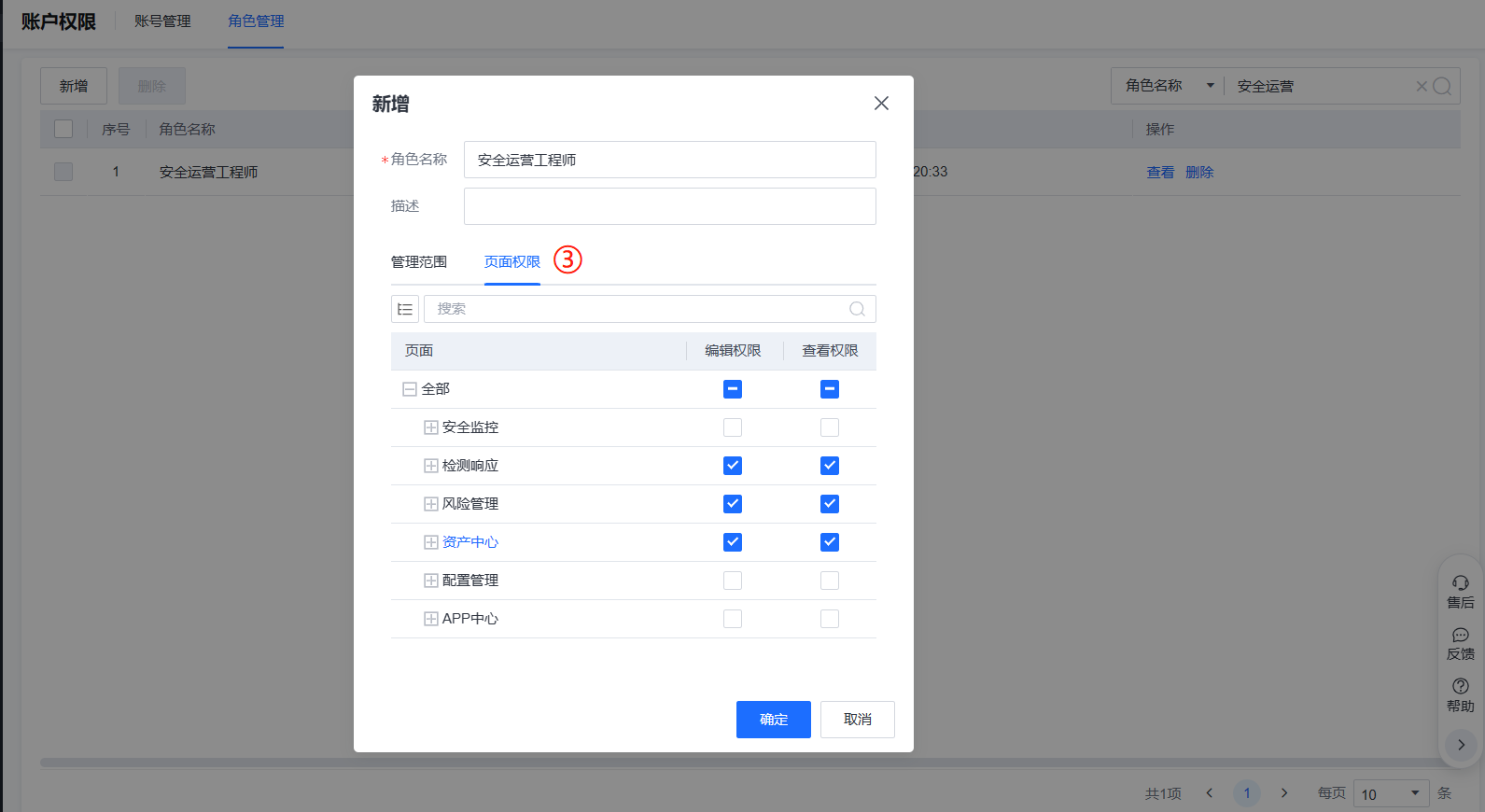This screenshot has width=1485, height=812.
Task: Switch to the 管理范围 tab
Action: point(419,262)
